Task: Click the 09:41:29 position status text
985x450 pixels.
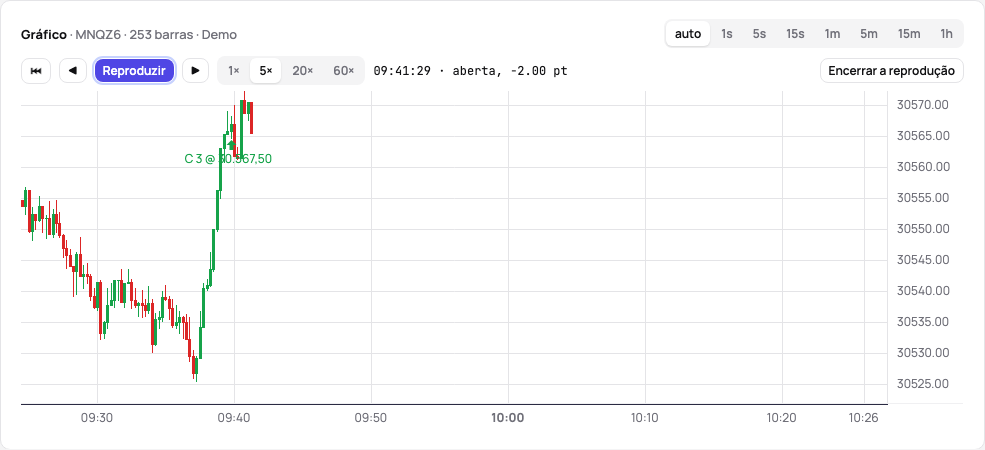Action: (471, 71)
